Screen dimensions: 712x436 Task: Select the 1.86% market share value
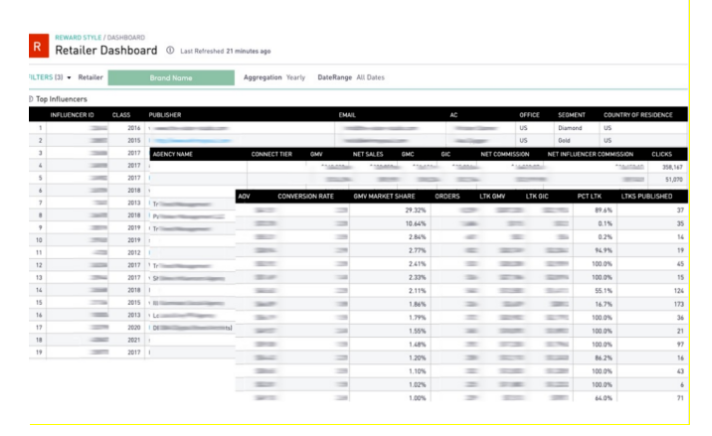(417, 304)
